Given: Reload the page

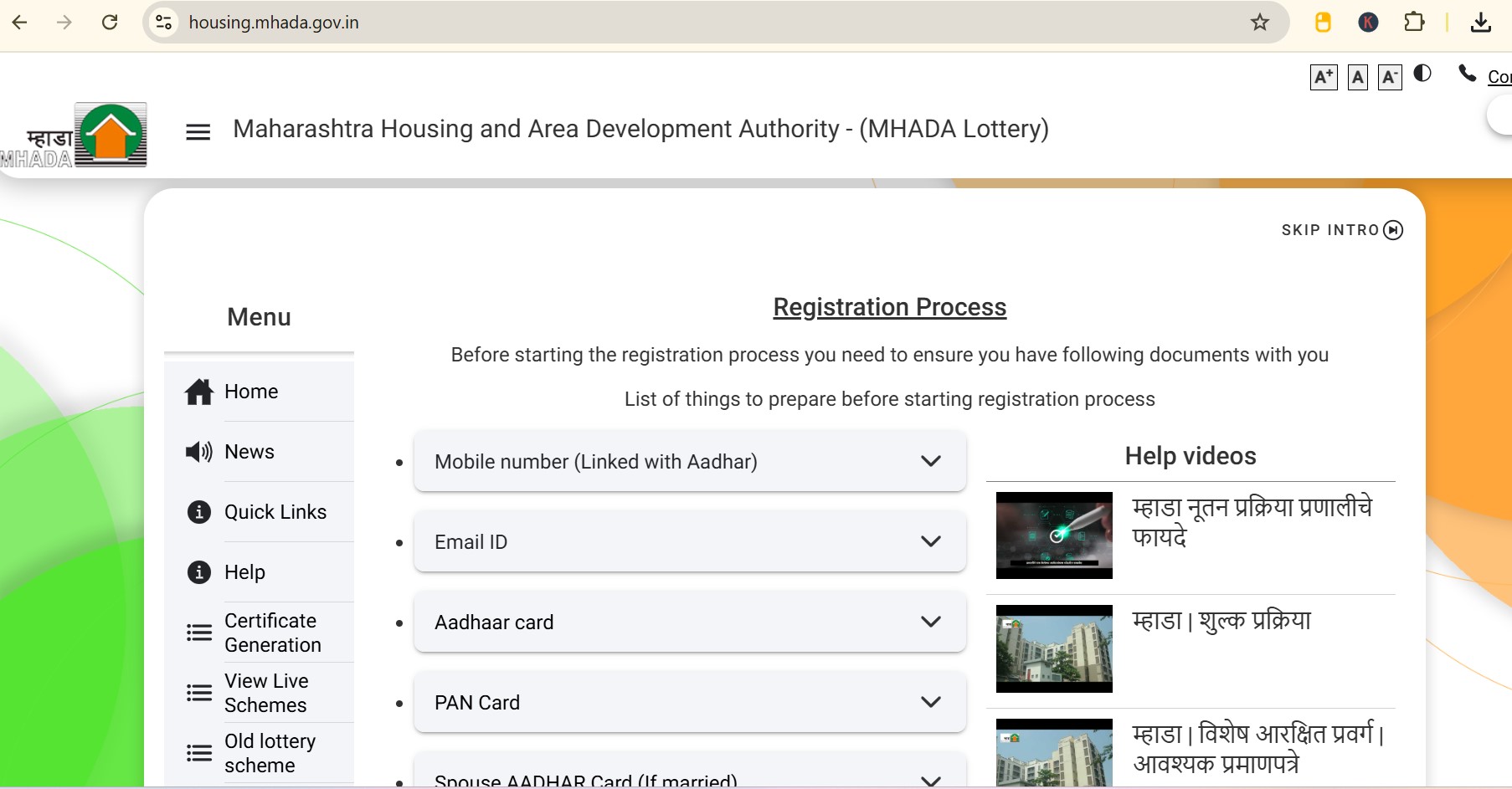Looking at the screenshot, I should [x=110, y=23].
